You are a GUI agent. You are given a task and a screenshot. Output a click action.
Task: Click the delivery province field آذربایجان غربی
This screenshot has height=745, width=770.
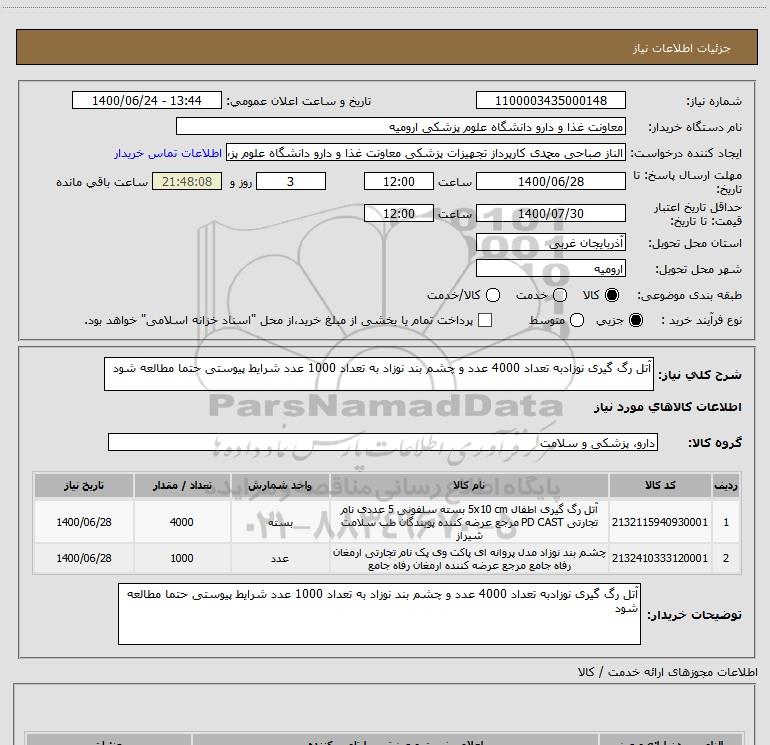pyautogui.click(x=551, y=243)
